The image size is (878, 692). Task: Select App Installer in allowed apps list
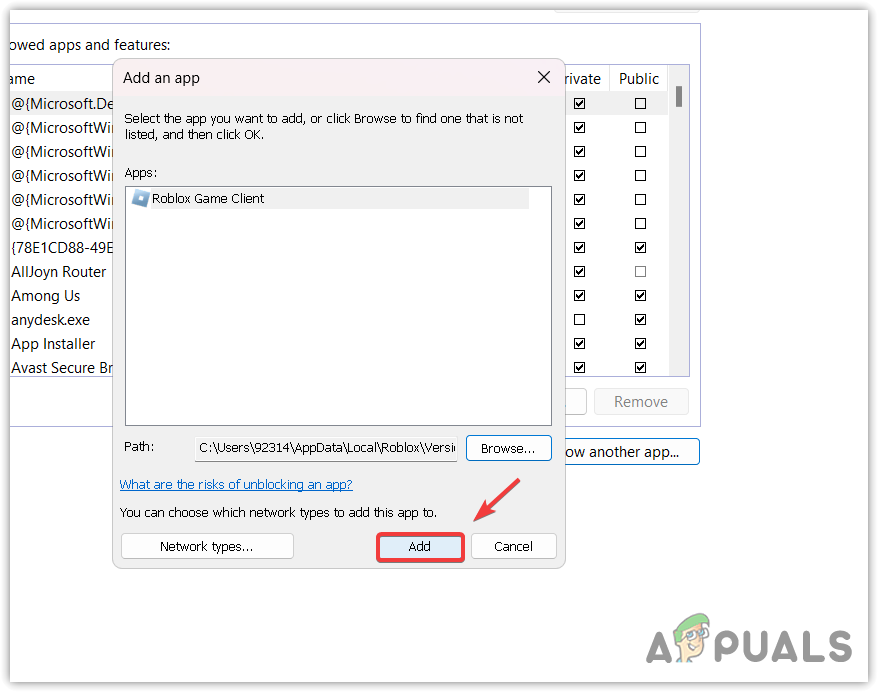[53, 344]
